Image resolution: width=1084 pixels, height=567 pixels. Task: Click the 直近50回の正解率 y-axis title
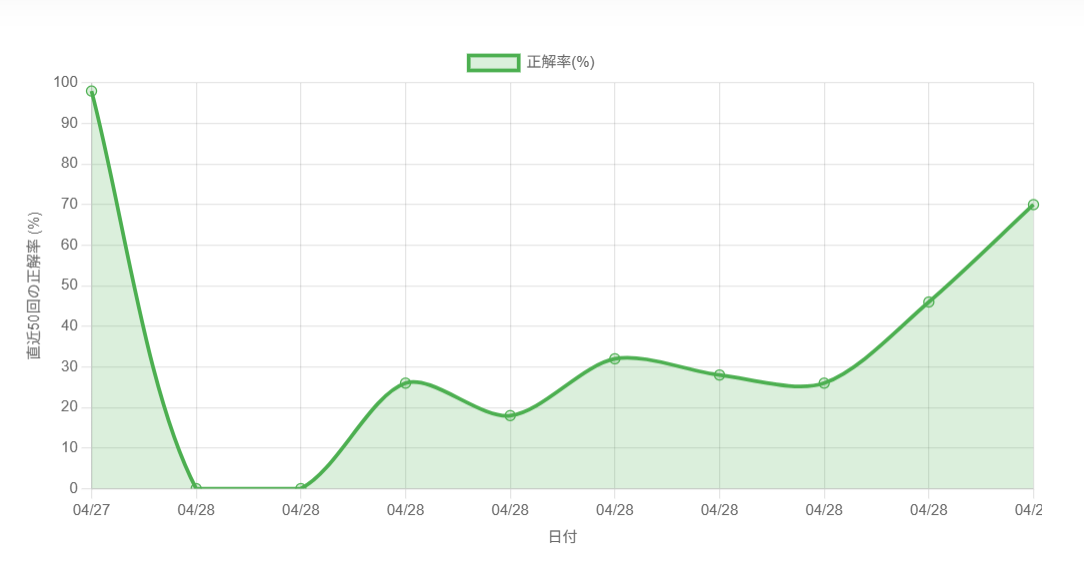[35, 285]
